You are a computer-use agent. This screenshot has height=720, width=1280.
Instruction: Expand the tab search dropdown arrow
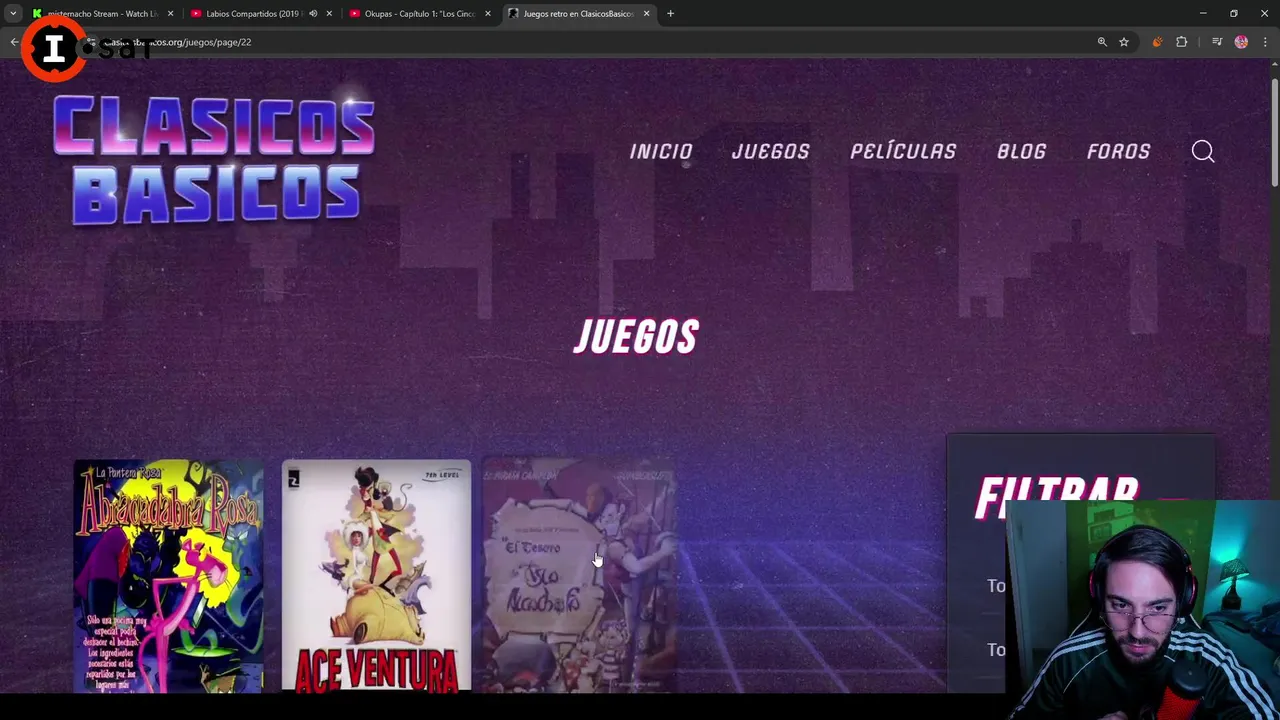click(x=13, y=14)
